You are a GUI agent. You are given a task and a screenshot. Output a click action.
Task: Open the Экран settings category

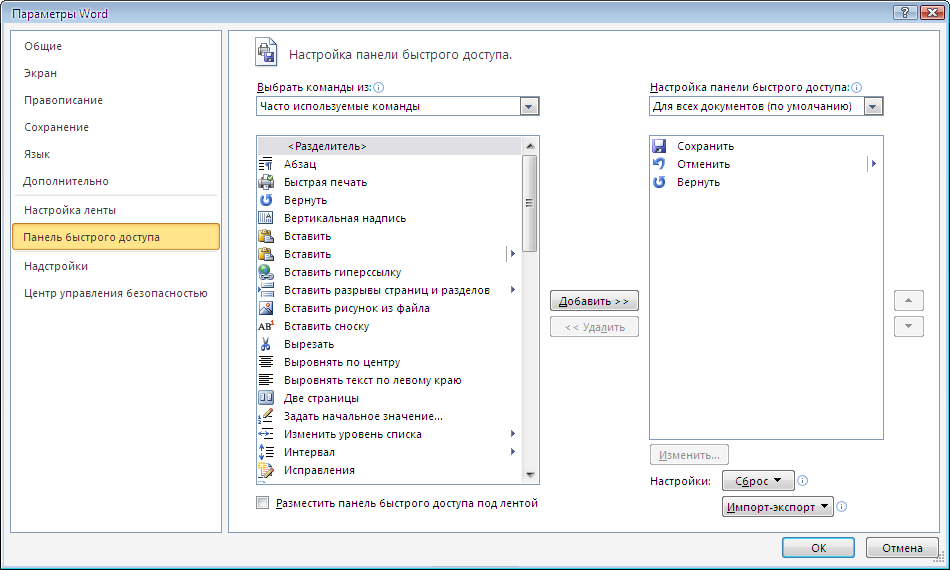pos(40,73)
